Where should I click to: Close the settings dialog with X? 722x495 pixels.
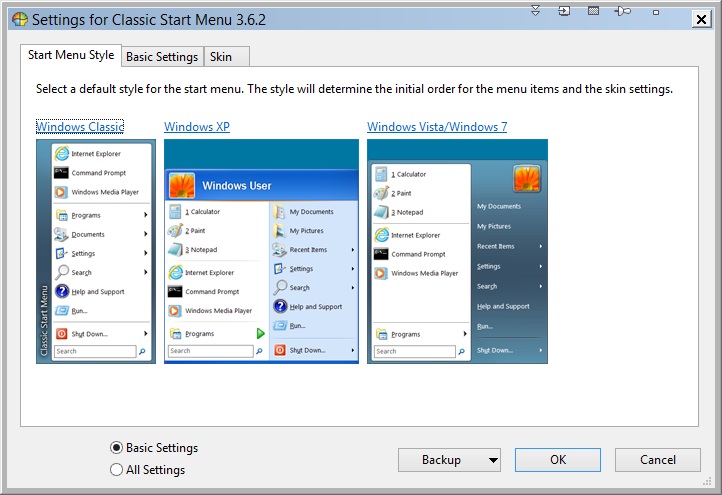pos(701,19)
